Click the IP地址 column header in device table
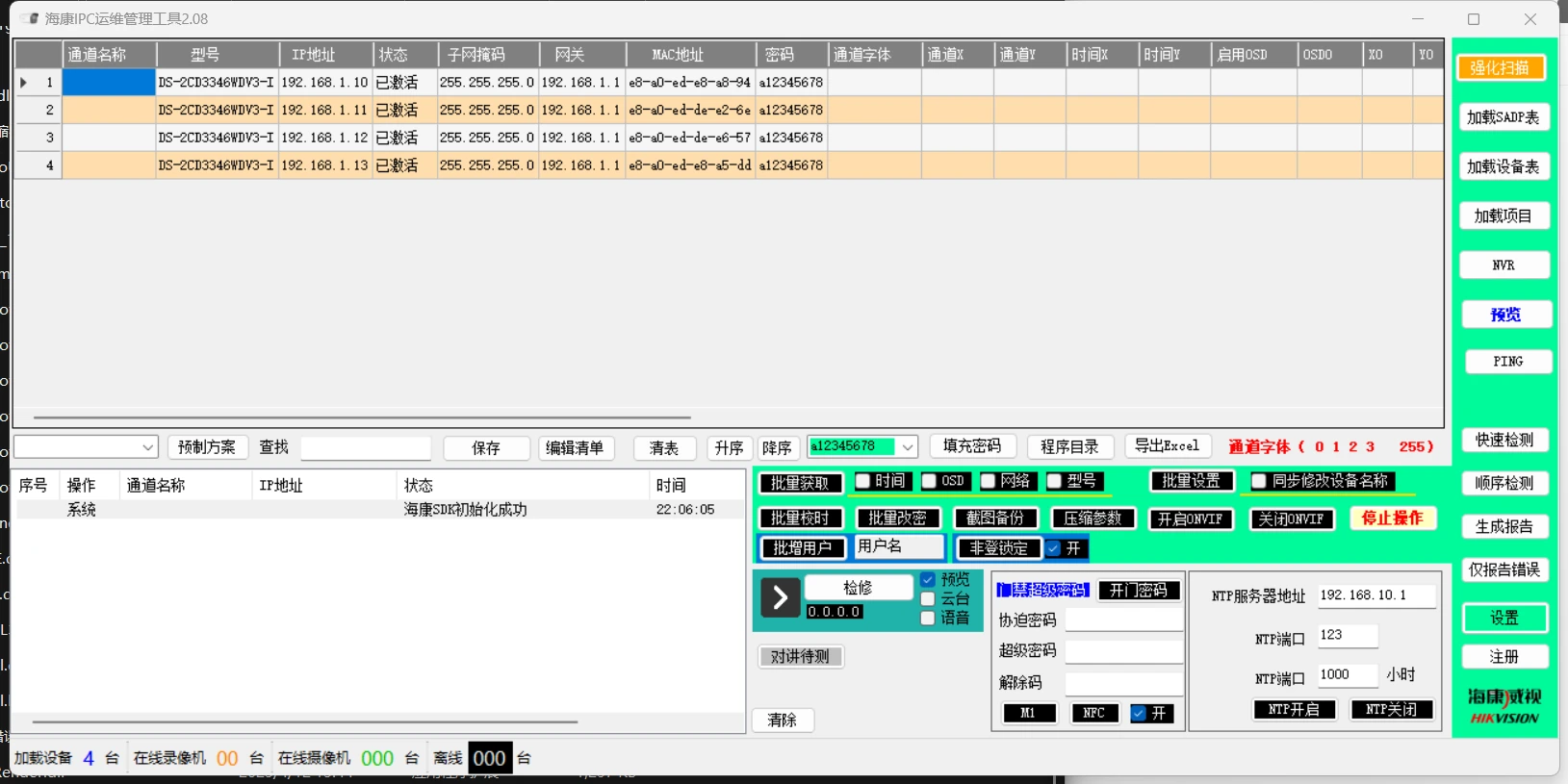Viewport: 1568px width, 784px height. point(325,55)
